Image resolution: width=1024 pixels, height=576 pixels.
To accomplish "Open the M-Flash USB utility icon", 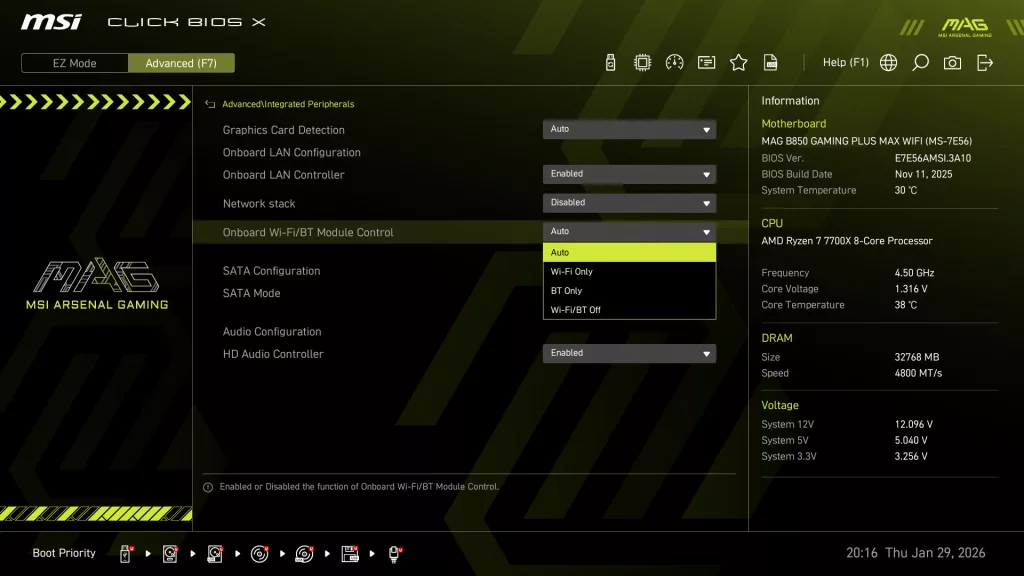I will click(x=610, y=61).
